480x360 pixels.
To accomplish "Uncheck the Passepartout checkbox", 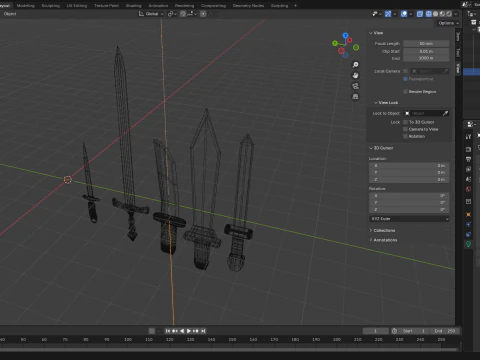I will (405, 79).
